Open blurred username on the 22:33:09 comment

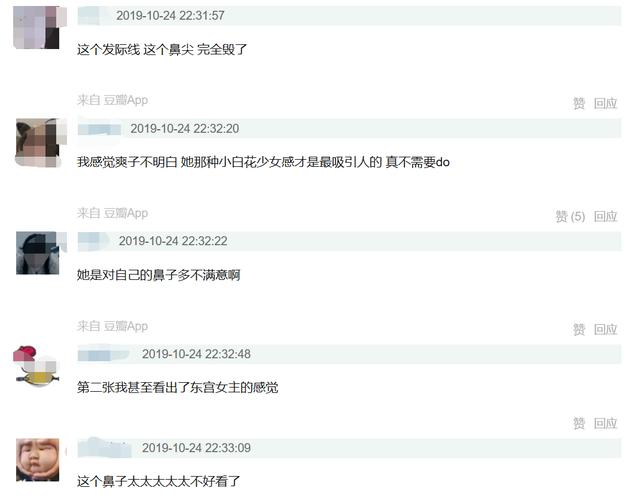[107, 448]
